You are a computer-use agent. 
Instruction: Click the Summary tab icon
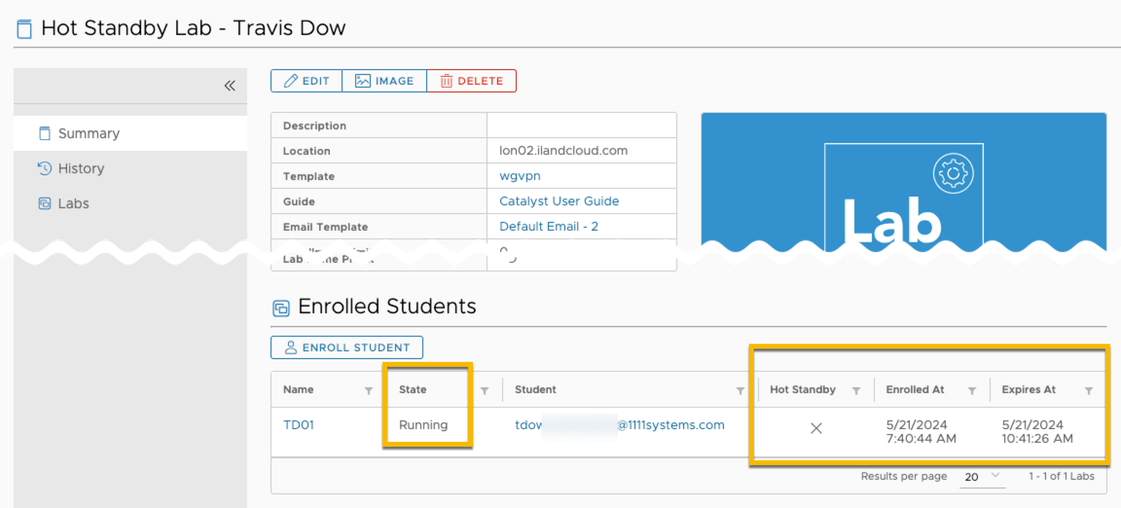click(x=45, y=134)
